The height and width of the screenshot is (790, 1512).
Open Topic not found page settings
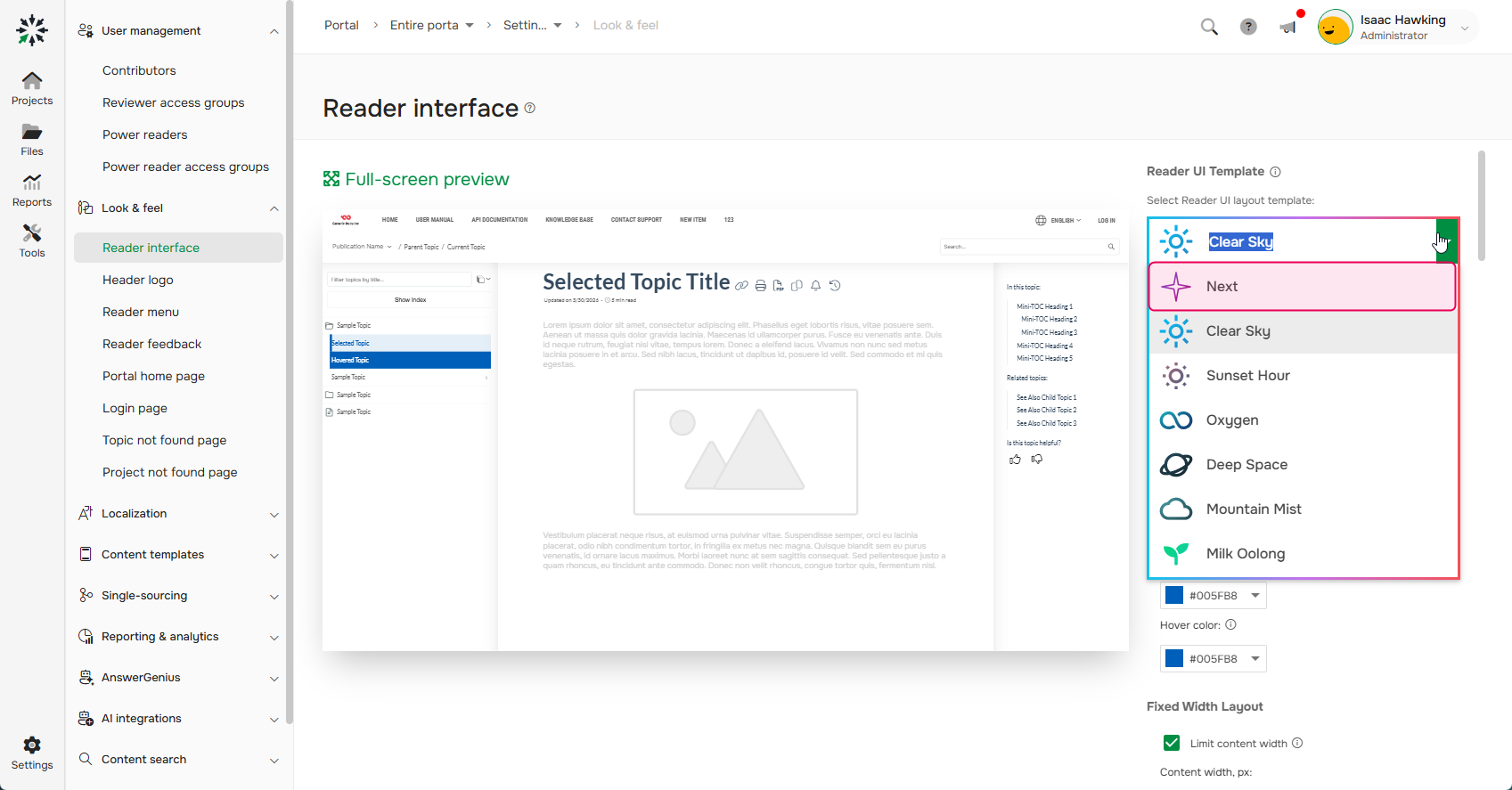[x=165, y=440]
